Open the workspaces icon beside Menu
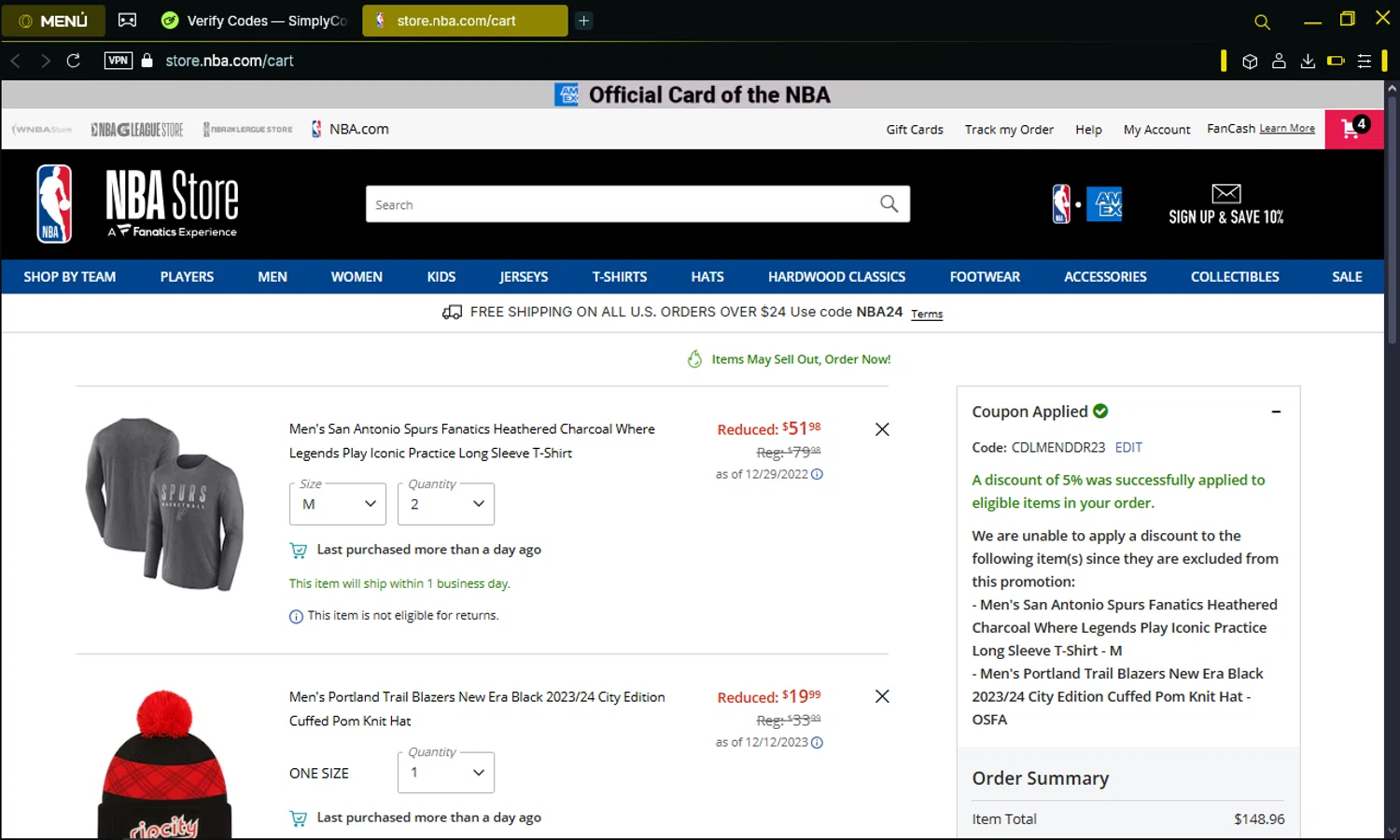The width and height of the screenshot is (1400, 840). tap(128, 21)
